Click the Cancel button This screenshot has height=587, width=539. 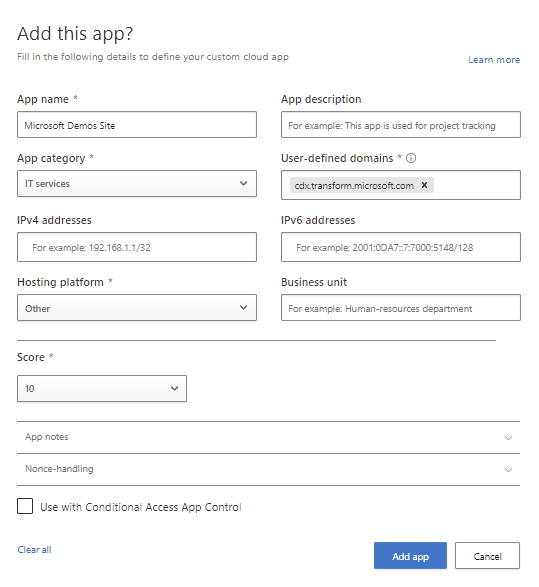click(x=487, y=556)
